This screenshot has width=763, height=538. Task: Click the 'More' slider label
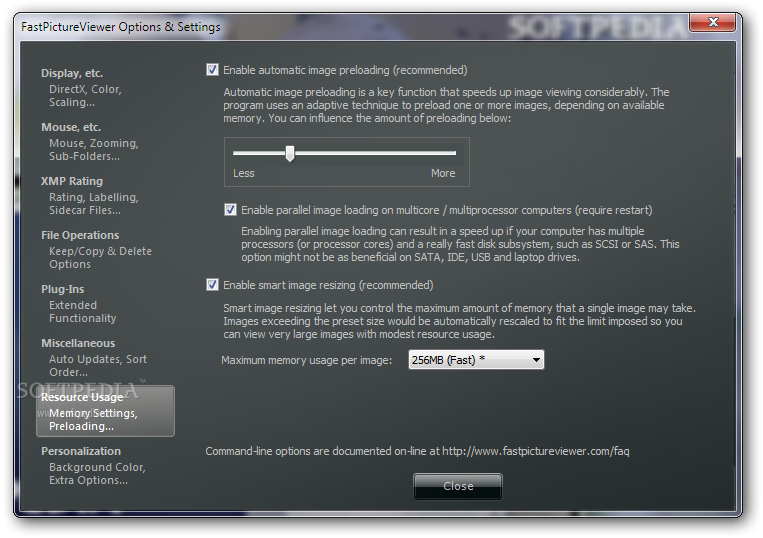click(443, 173)
